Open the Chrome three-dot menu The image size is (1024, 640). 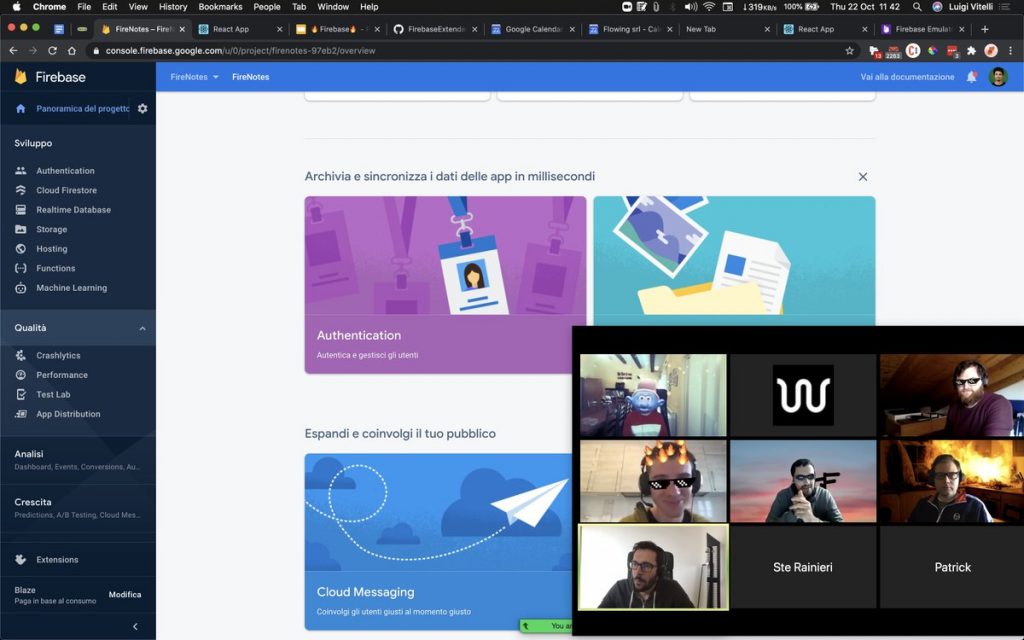click(x=1011, y=50)
